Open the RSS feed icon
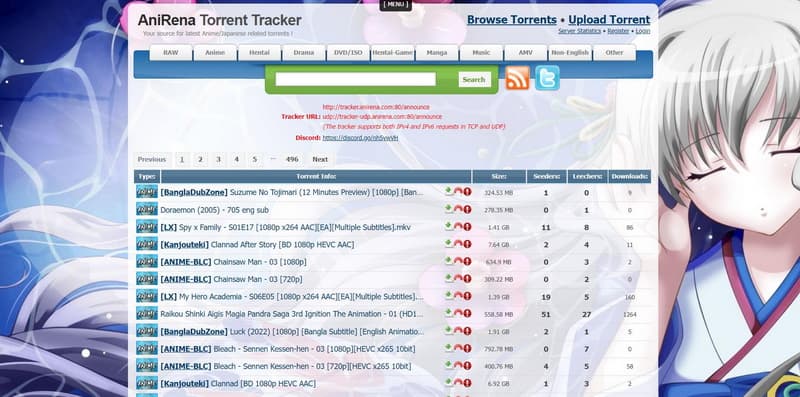This screenshot has height=397, width=800. pyautogui.click(x=517, y=78)
